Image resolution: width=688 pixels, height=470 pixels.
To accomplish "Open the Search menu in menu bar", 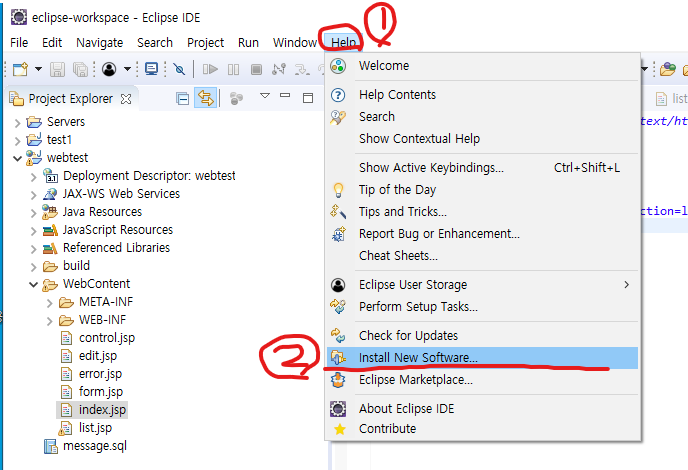I will click(x=155, y=43).
